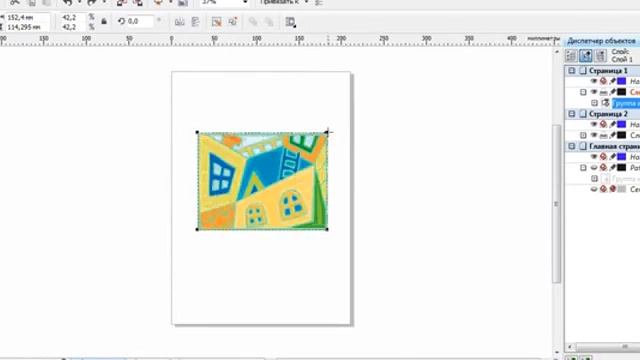Toggle editable pencil of Страница 1 black layer
The image size is (640, 360).
pyautogui.click(x=612, y=92)
